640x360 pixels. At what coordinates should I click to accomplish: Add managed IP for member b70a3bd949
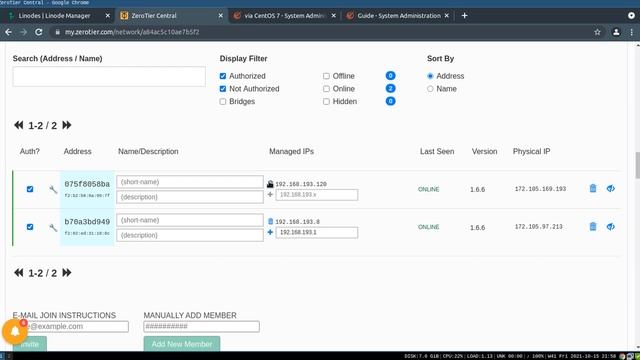click(x=270, y=232)
